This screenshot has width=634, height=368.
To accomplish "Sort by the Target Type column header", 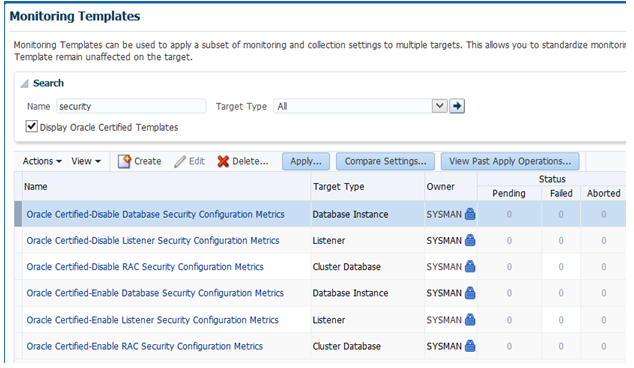I will pyautogui.click(x=338, y=187).
